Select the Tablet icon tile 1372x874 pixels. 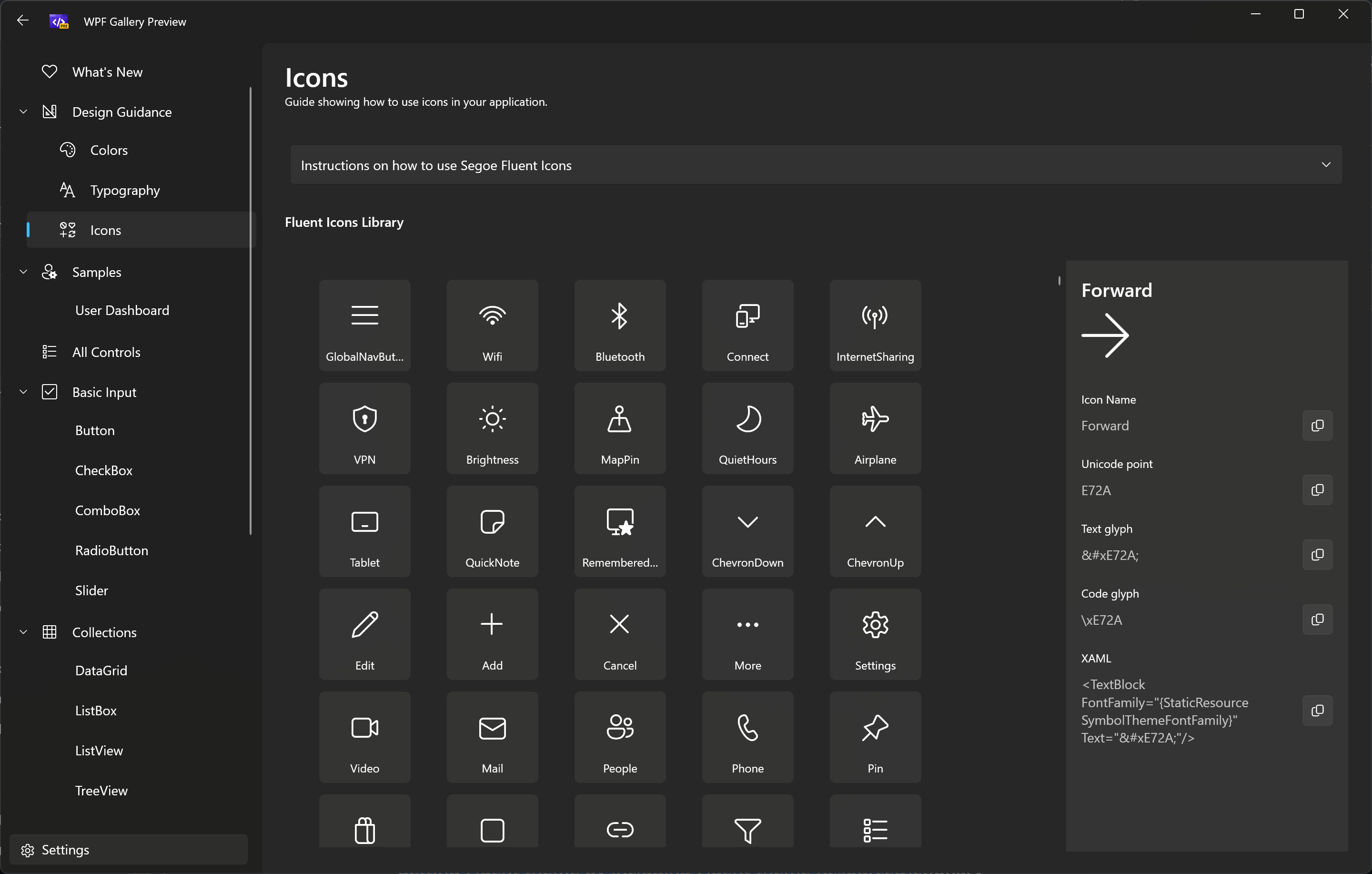(364, 531)
